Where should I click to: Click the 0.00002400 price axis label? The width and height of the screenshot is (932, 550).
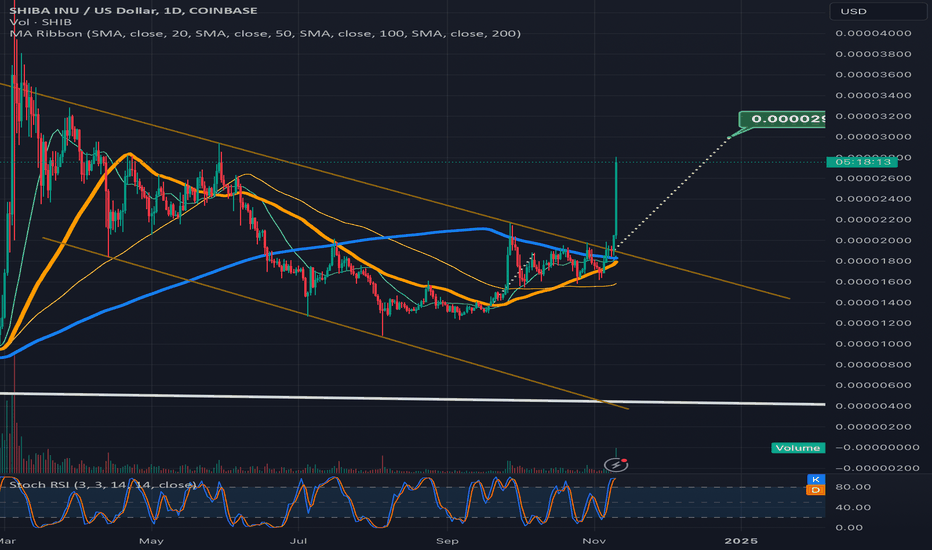pos(873,199)
